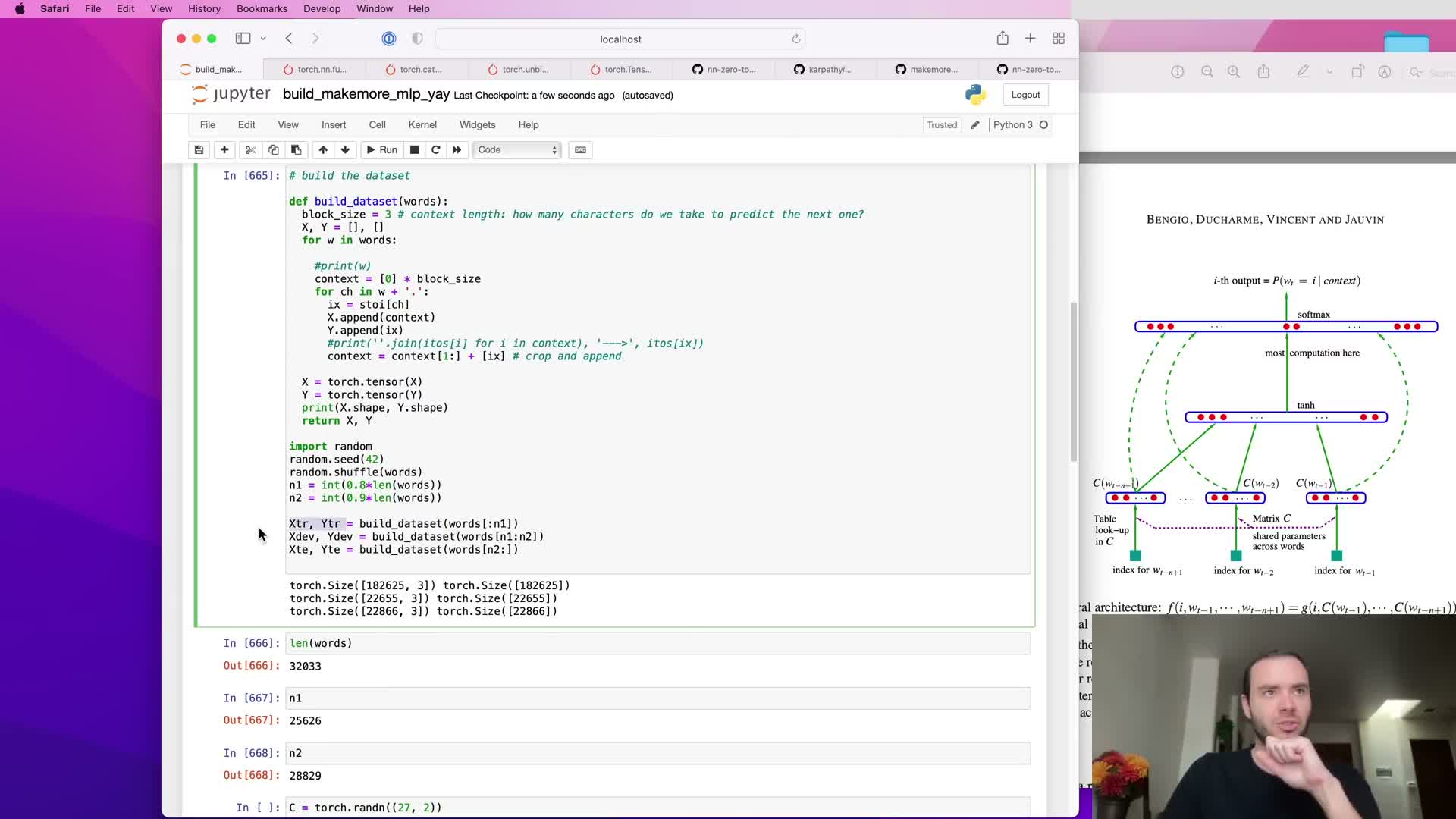1456x819 pixels.
Task: Expand the sidebar options chevron
Action: [263, 39]
